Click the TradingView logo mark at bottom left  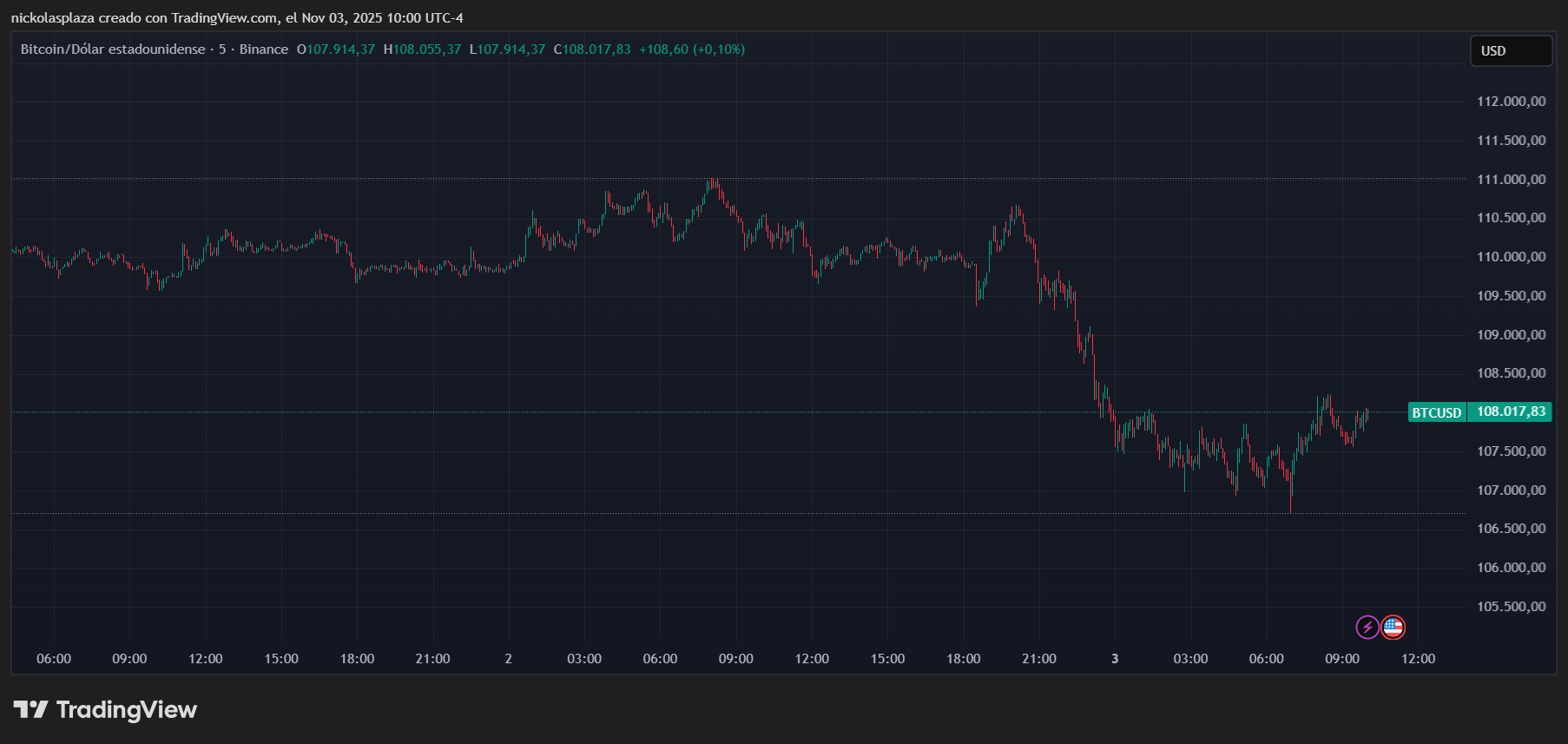point(30,710)
